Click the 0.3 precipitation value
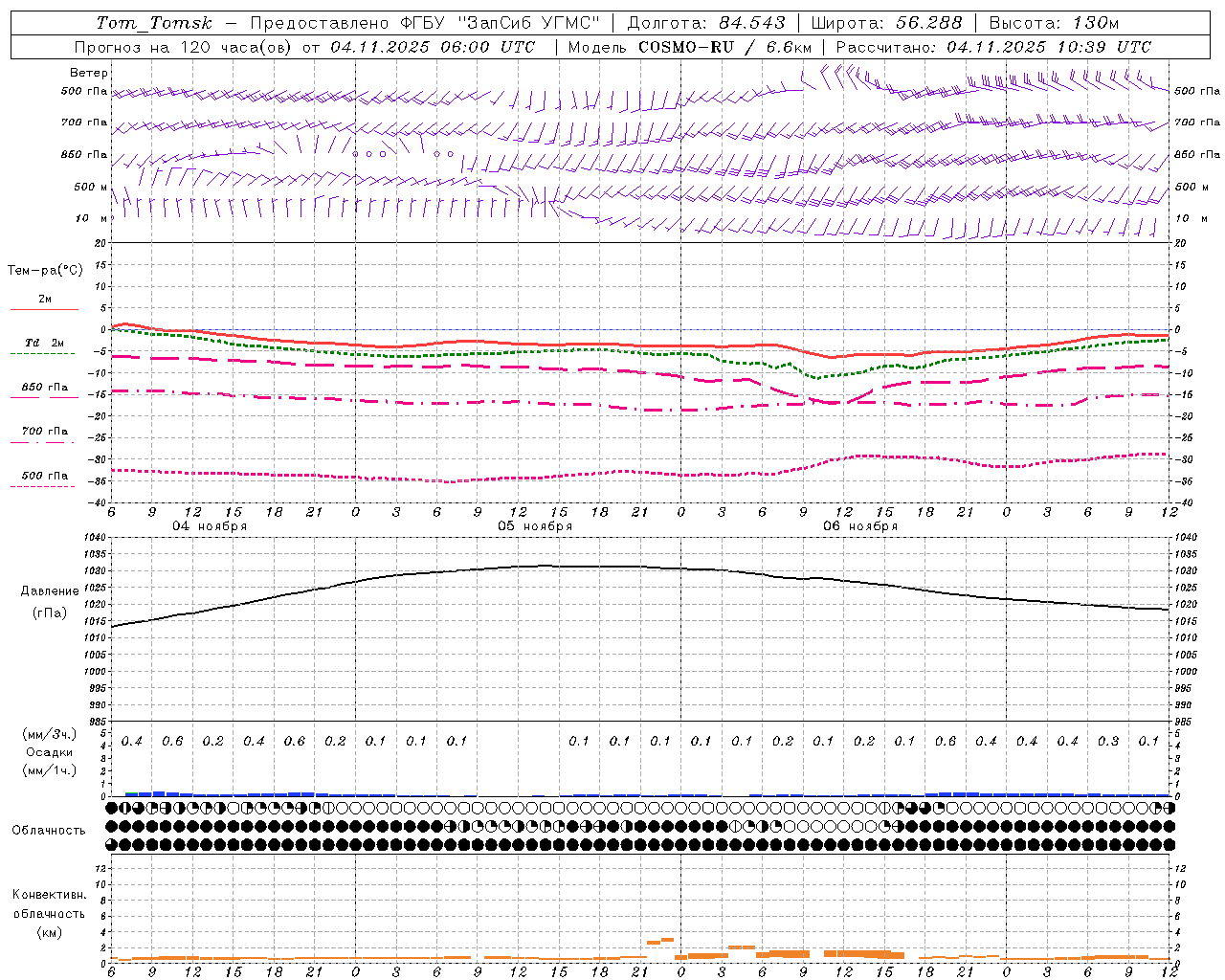Image resolution: width=1225 pixels, height=980 pixels. coord(1108,741)
